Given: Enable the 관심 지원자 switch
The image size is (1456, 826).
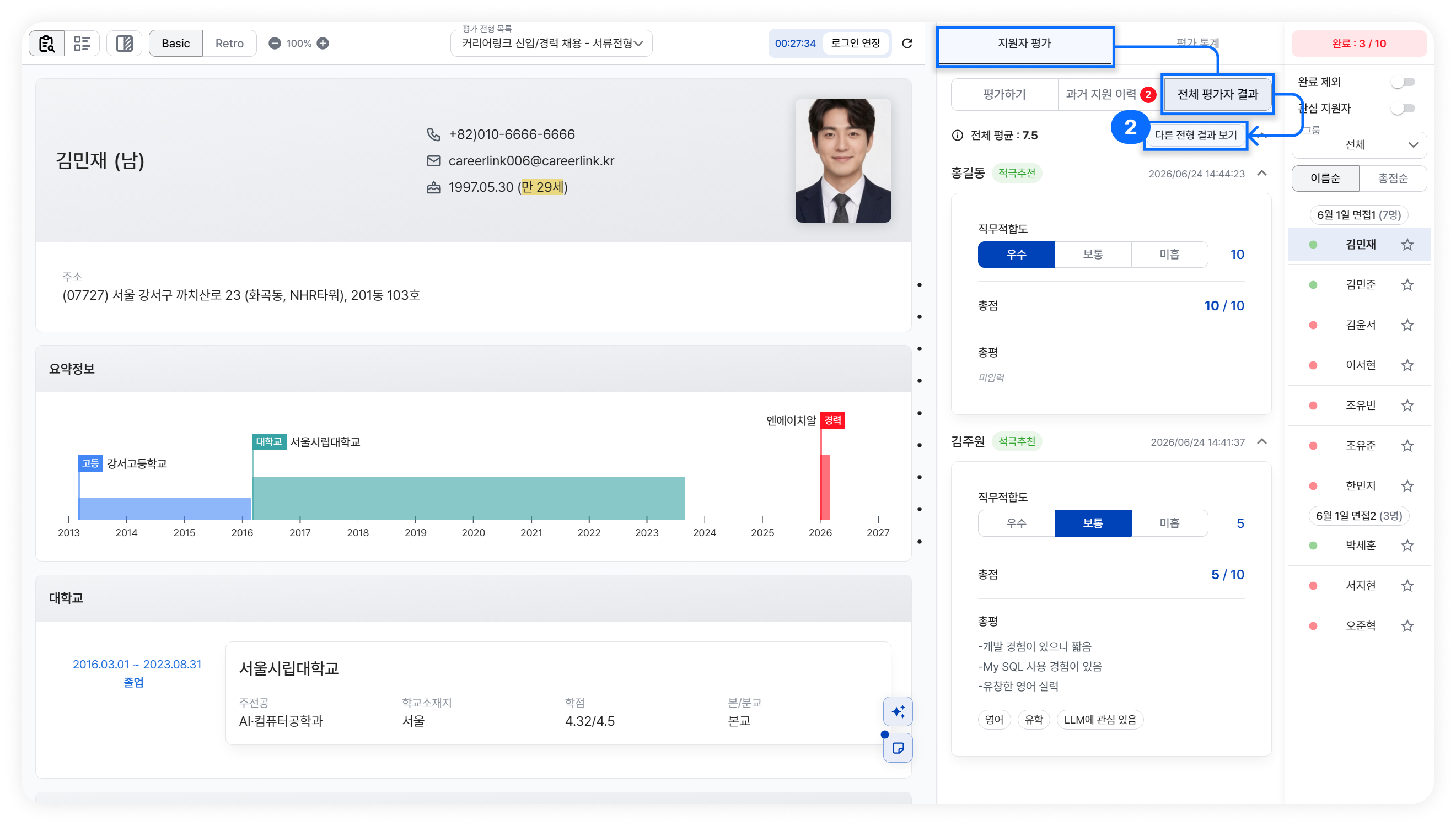Looking at the screenshot, I should tap(1403, 109).
